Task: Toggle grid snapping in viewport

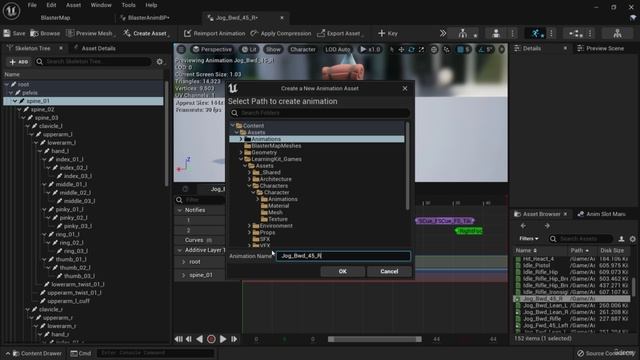Action: 460,49
